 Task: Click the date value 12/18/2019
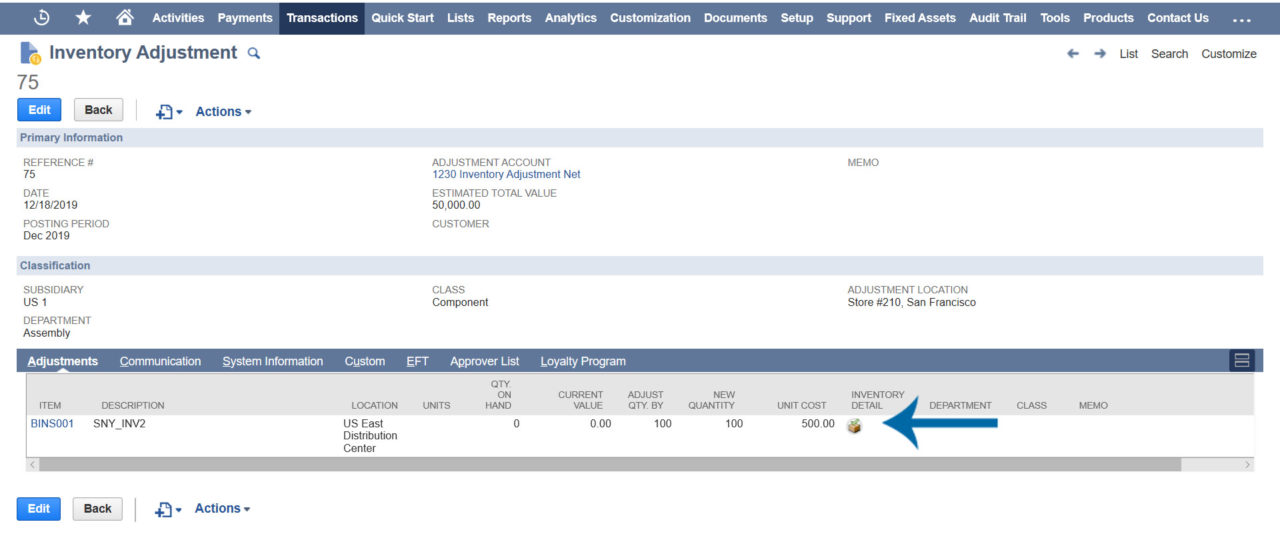50,205
